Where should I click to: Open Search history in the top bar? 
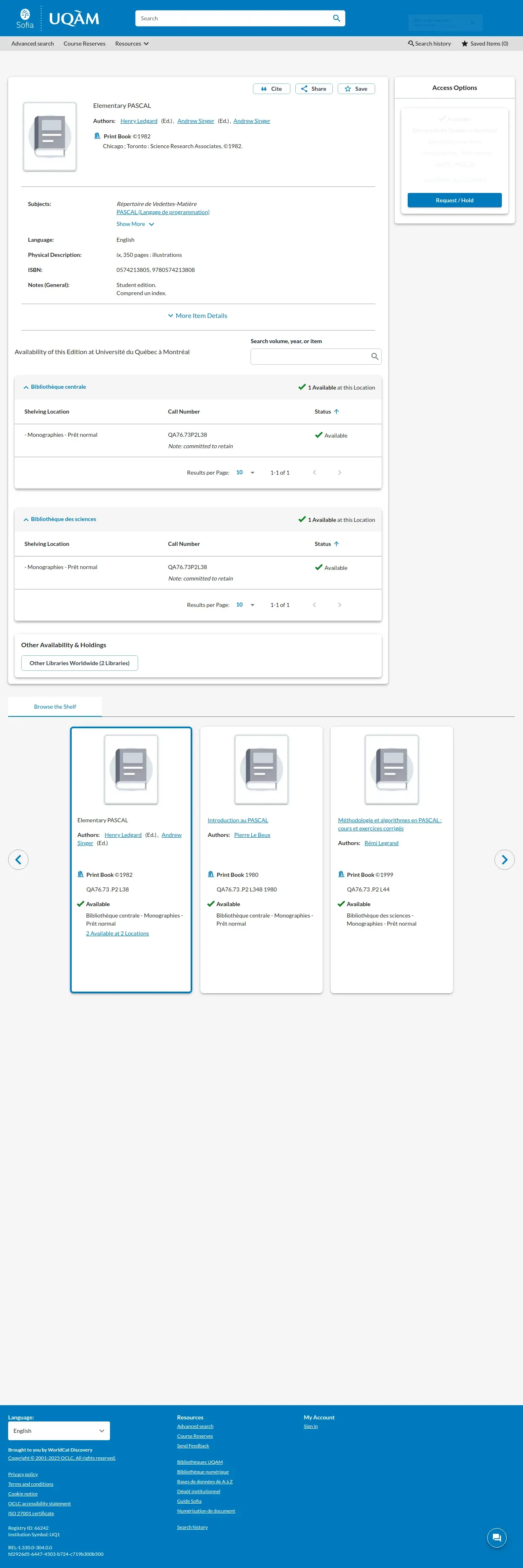[x=429, y=44]
